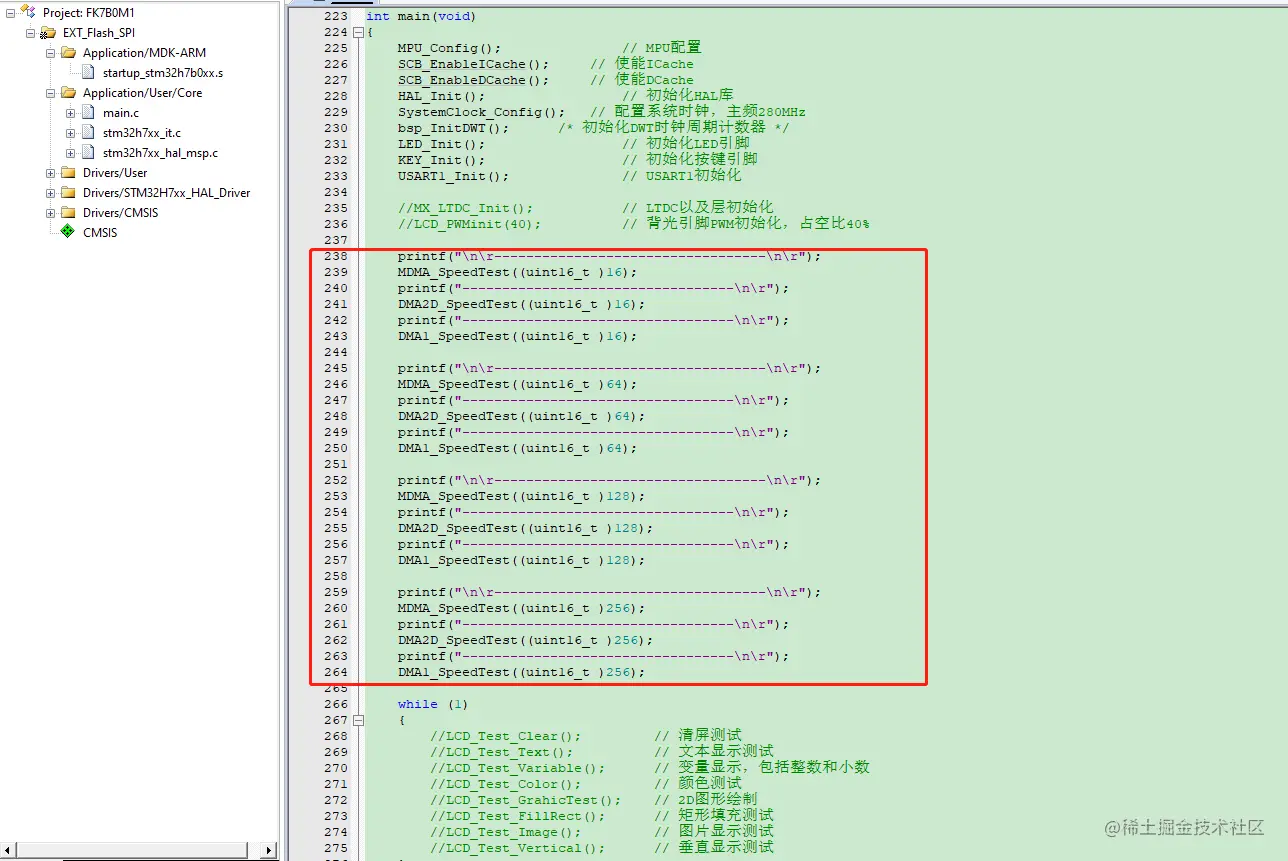Collapse the Application/User/Core group
This screenshot has height=861, width=1288.
51,93
